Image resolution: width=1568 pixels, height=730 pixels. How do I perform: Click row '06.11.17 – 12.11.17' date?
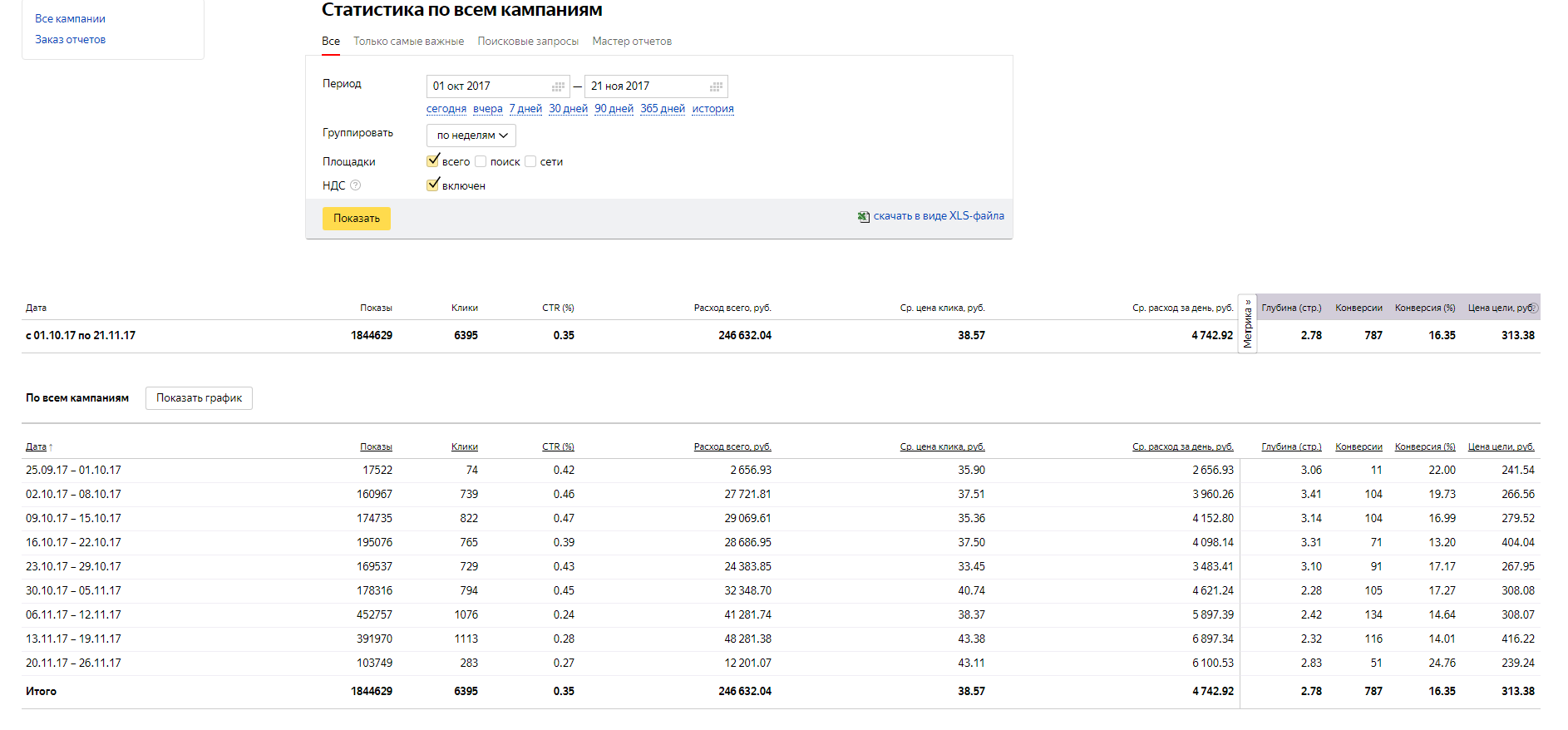click(73, 615)
